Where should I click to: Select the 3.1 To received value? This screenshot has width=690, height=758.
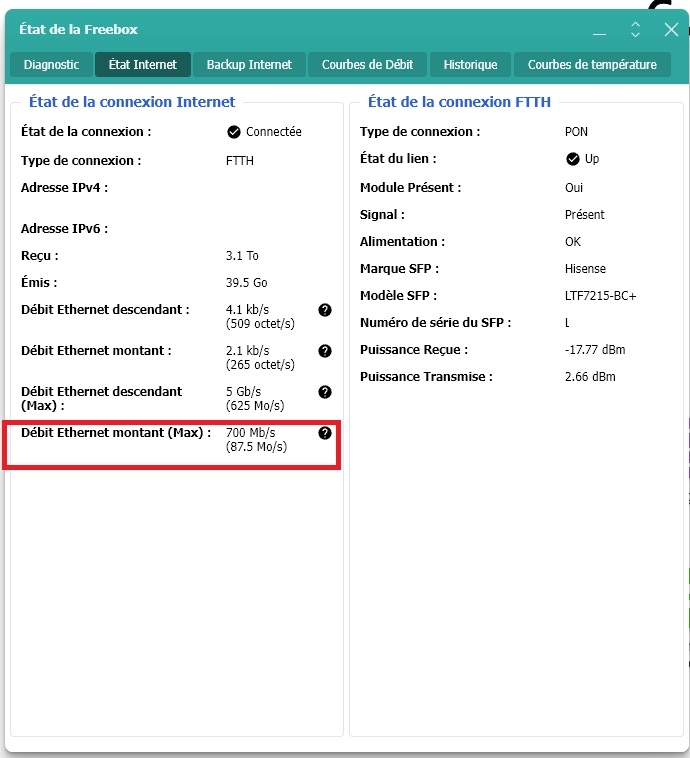click(242, 256)
